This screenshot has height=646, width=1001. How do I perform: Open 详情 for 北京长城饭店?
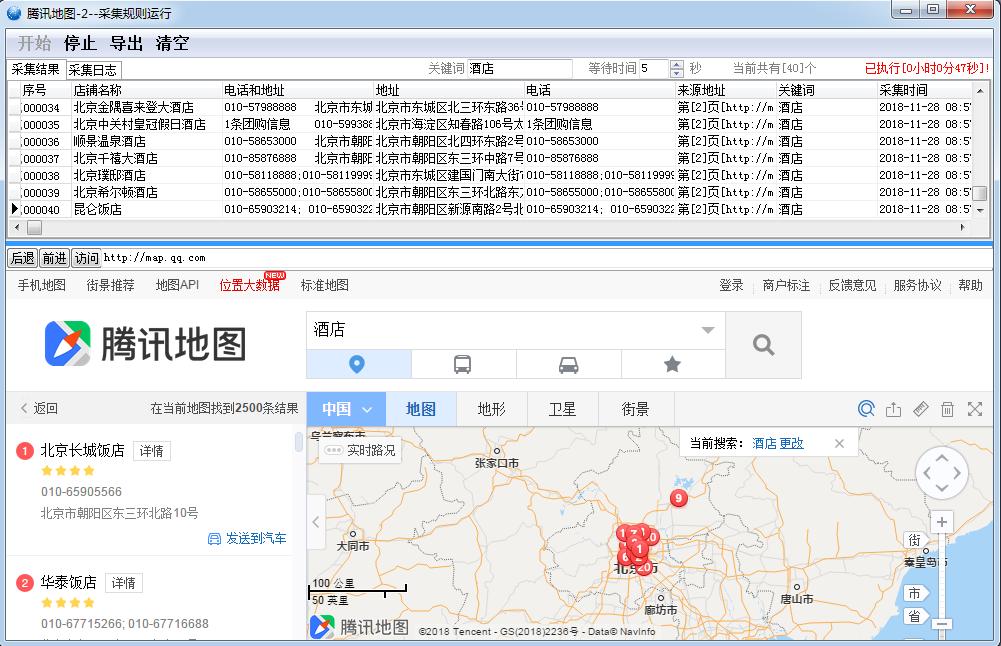[x=151, y=451]
